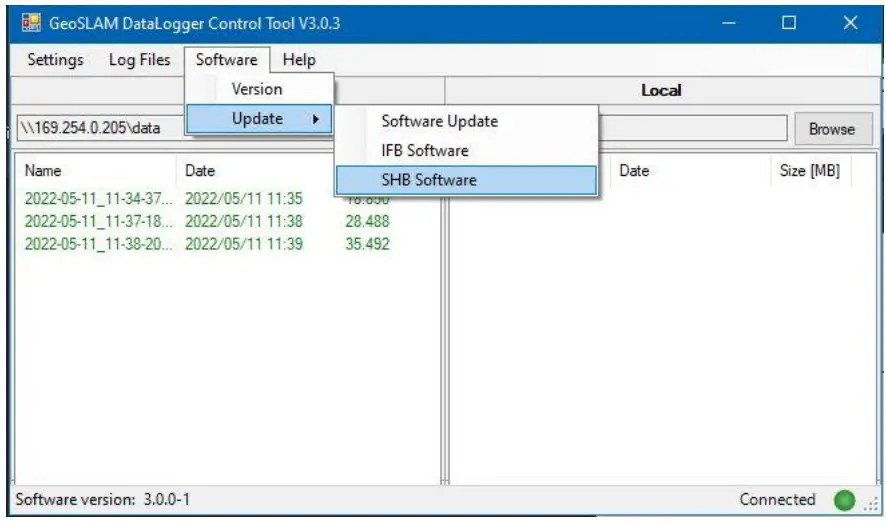886x522 pixels.
Task: Expand the Update submenu entry
Action: coord(259,119)
